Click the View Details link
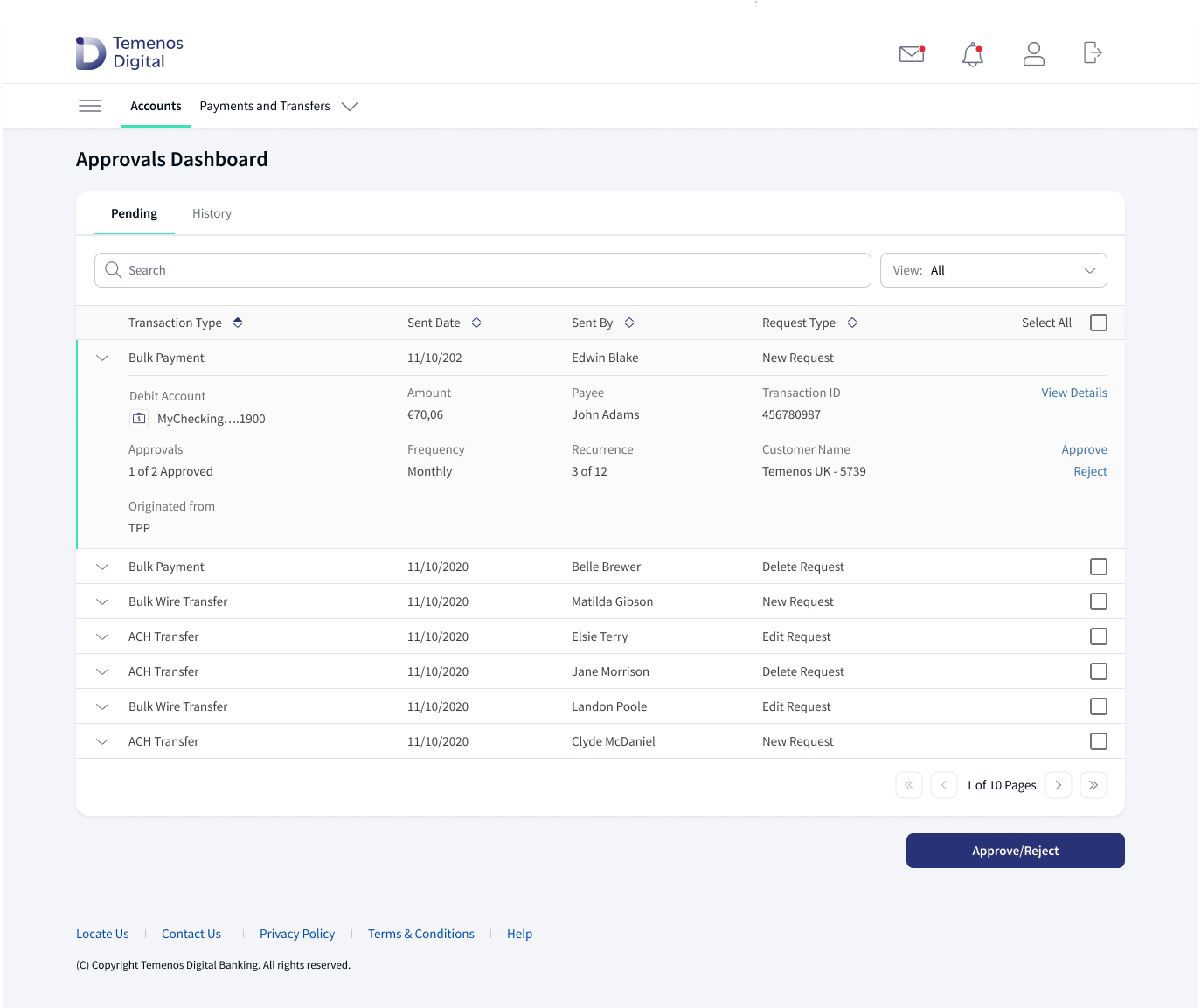1201x1008 pixels. [x=1074, y=393]
